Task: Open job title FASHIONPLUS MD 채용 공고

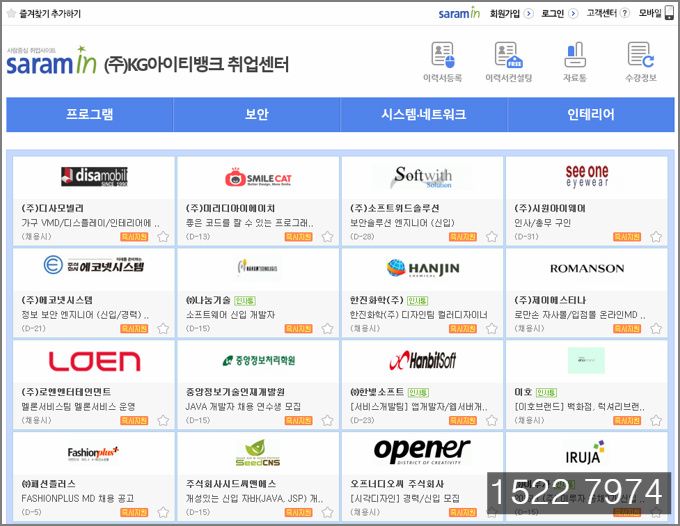Action: (78, 499)
